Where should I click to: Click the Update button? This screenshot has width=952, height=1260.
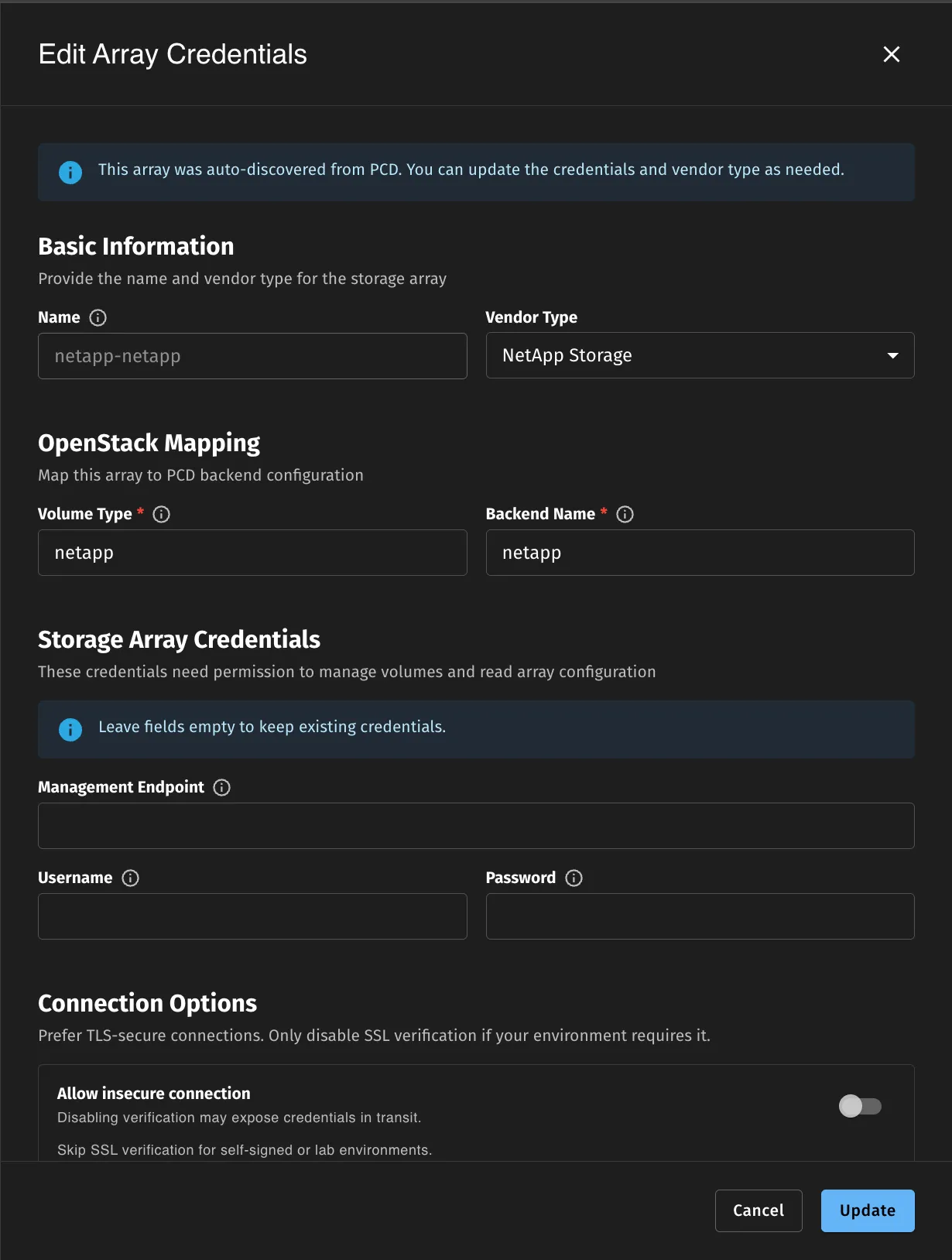pos(867,1210)
